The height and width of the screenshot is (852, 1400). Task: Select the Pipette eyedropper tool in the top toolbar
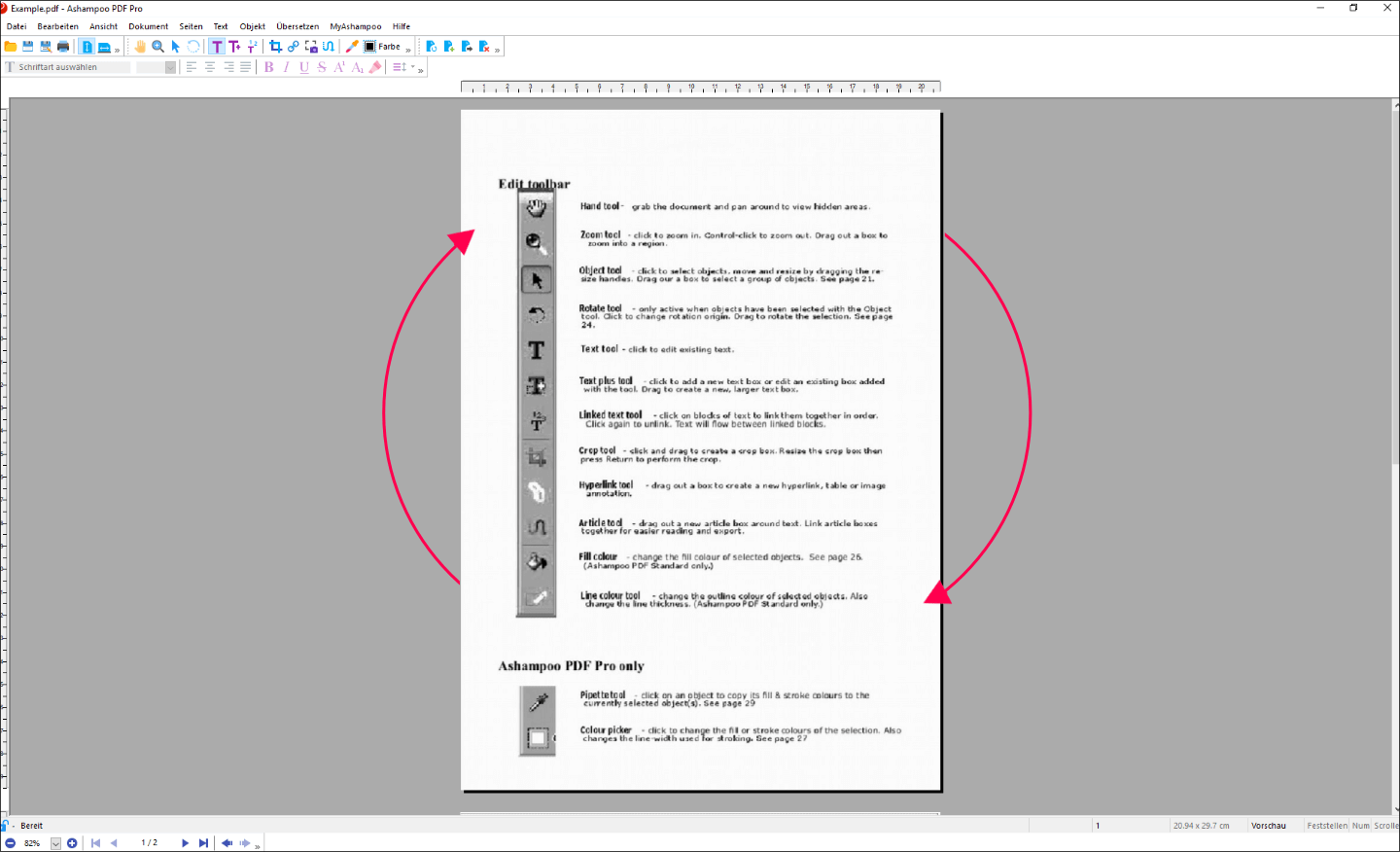pos(352,47)
